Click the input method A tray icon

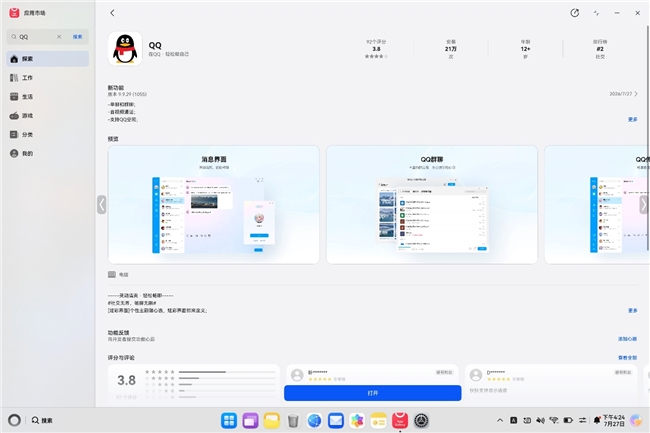pos(513,420)
